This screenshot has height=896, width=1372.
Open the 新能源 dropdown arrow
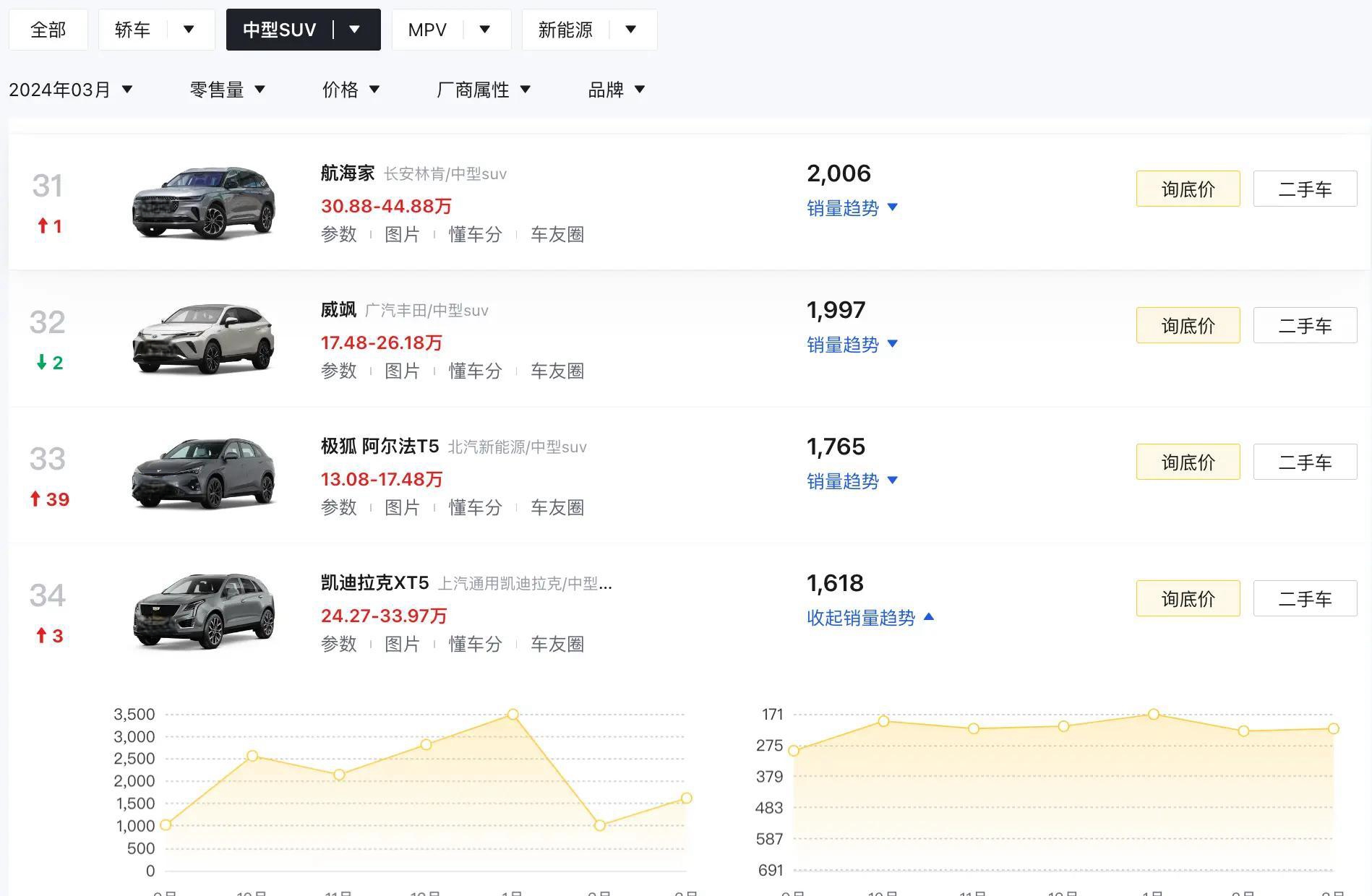click(x=631, y=30)
